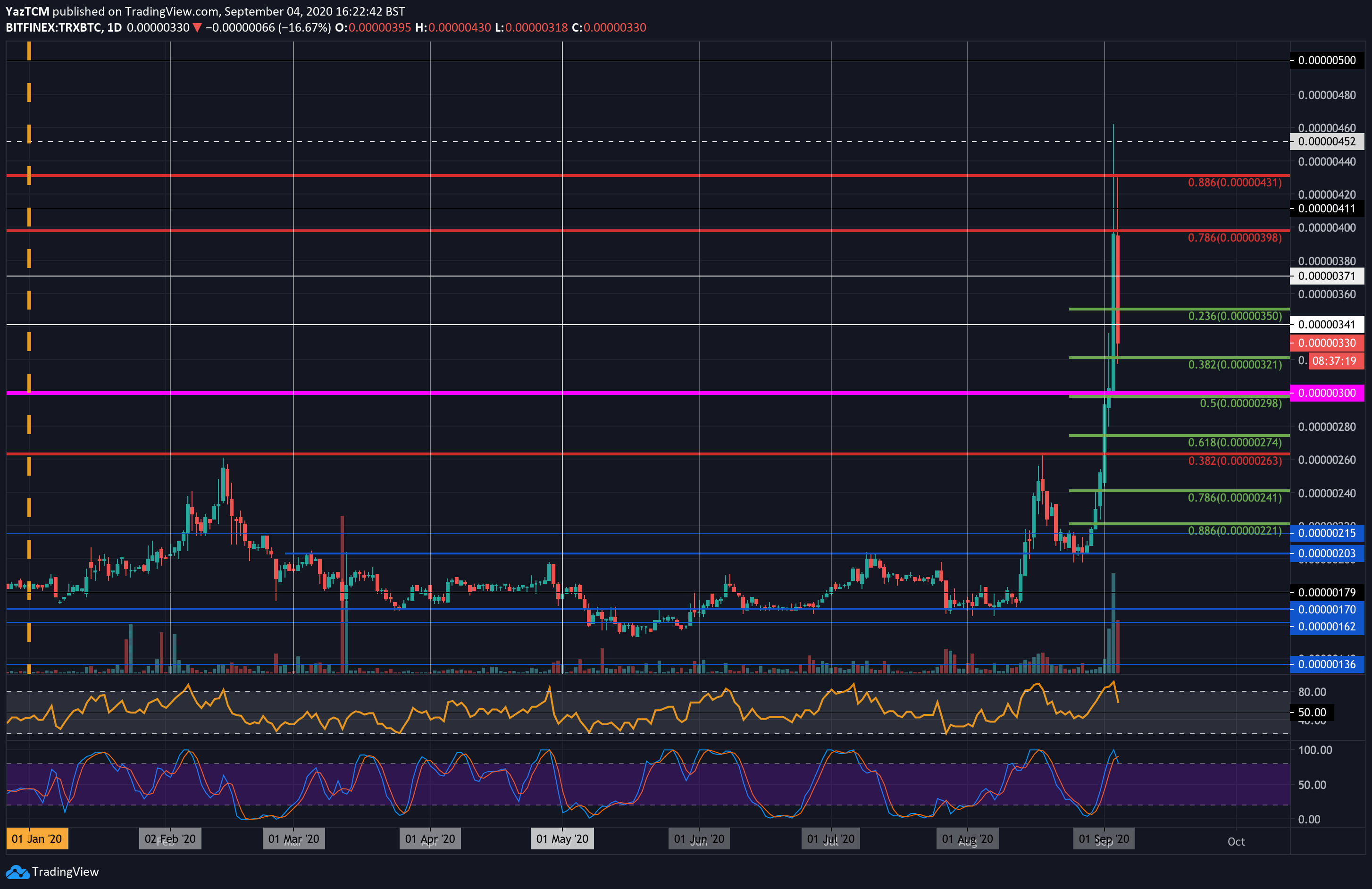1372x889 pixels.
Task: Click the blue 0.00000170 price tag
Action: pyautogui.click(x=1326, y=609)
